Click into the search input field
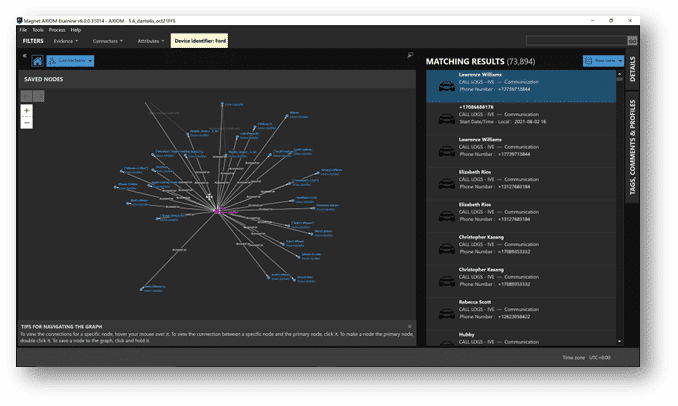This screenshot has width=678, height=406. (x=575, y=41)
